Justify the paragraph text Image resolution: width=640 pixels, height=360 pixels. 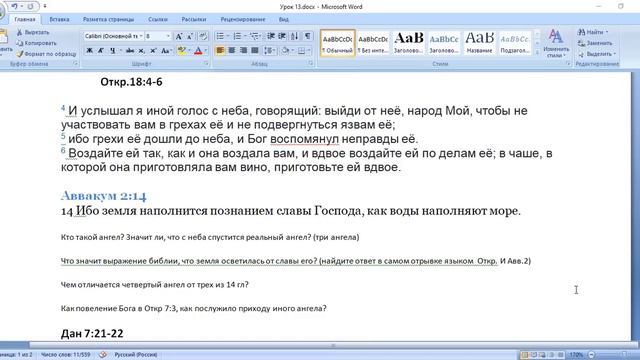pyautogui.click(x=255, y=51)
